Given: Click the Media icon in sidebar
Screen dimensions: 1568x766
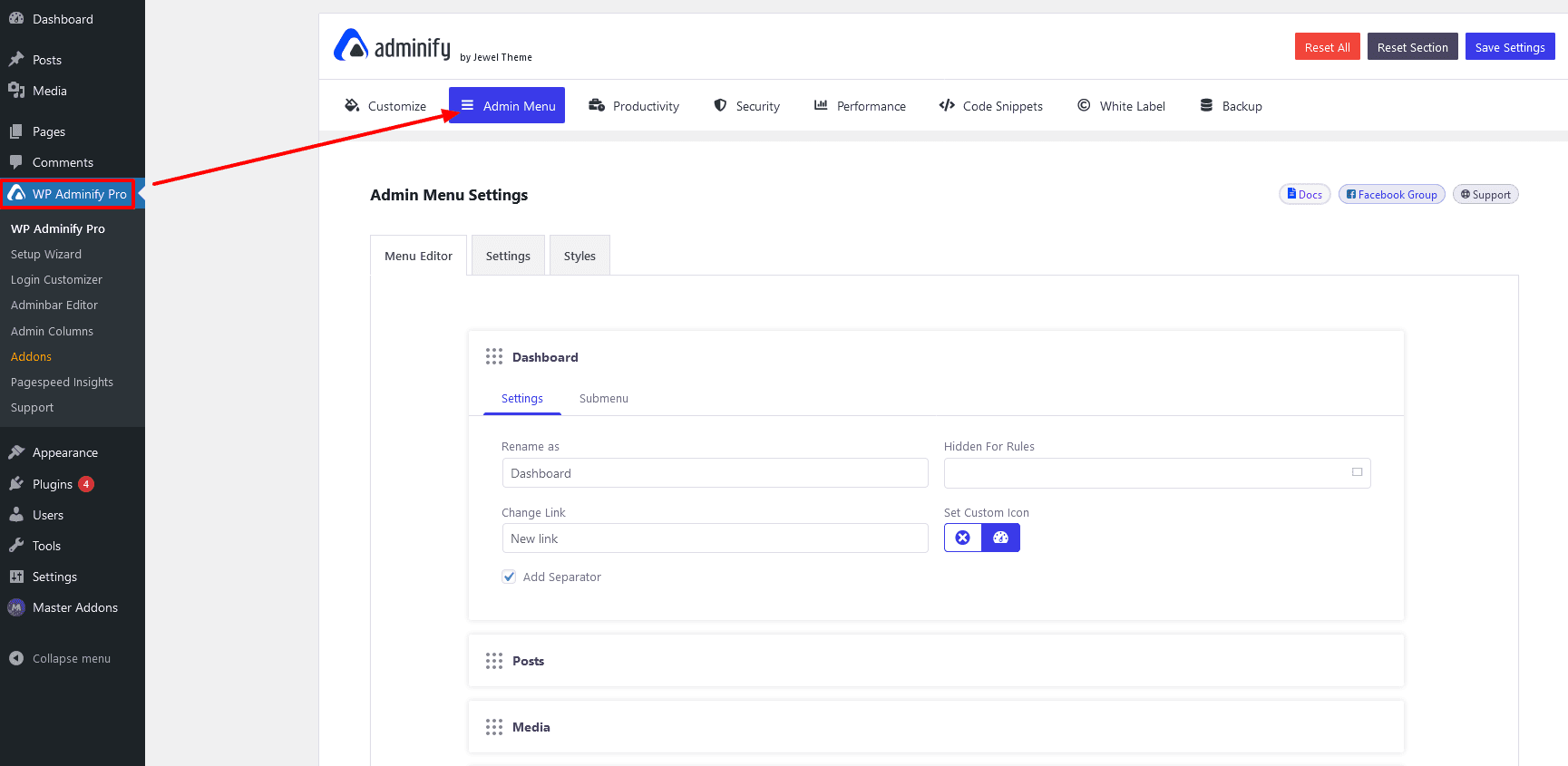Looking at the screenshot, I should (x=16, y=90).
